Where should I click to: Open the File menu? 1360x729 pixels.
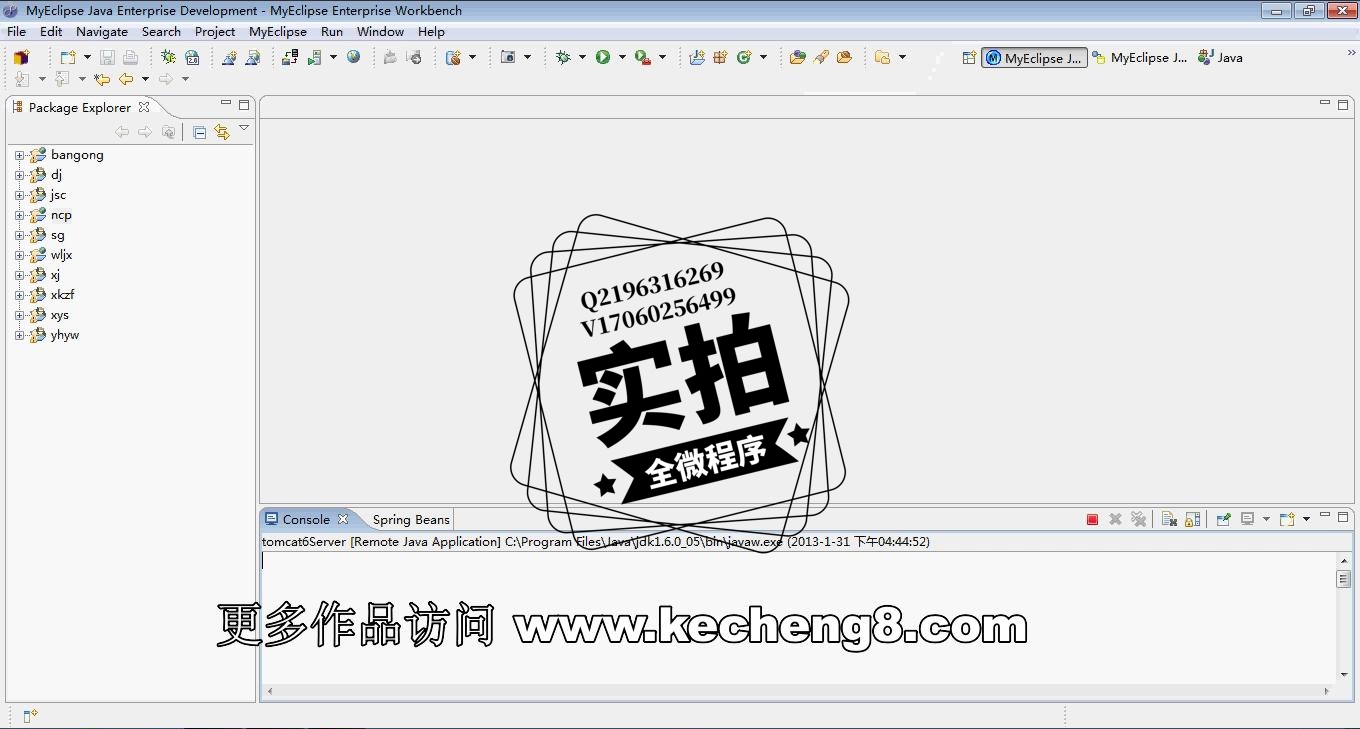pos(17,32)
